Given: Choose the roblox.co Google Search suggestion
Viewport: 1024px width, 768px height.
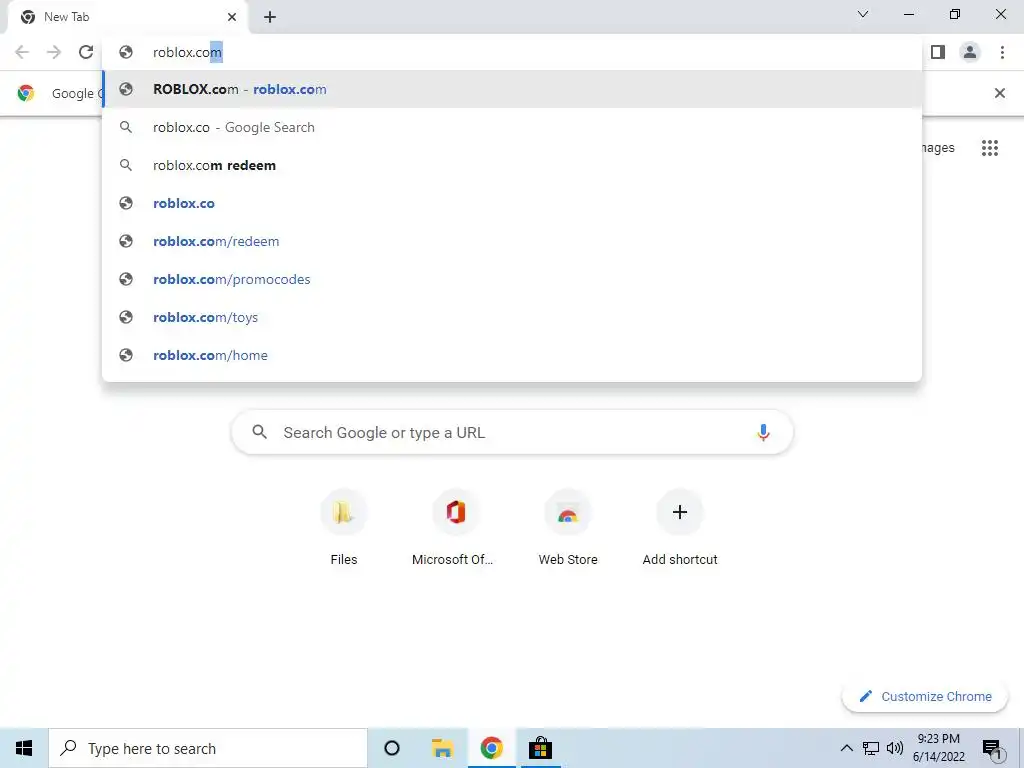Looking at the screenshot, I should click(x=512, y=127).
